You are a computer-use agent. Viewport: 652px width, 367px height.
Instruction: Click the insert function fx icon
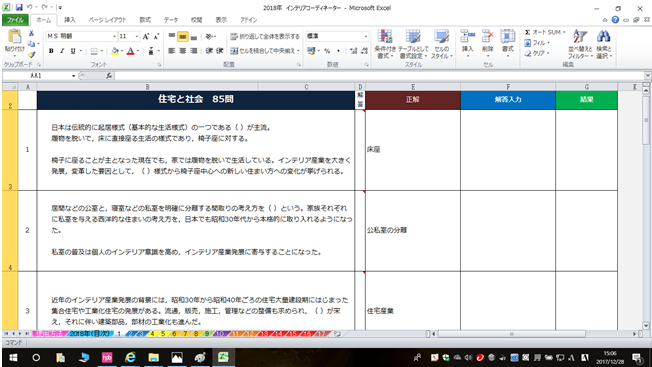pos(109,76)
